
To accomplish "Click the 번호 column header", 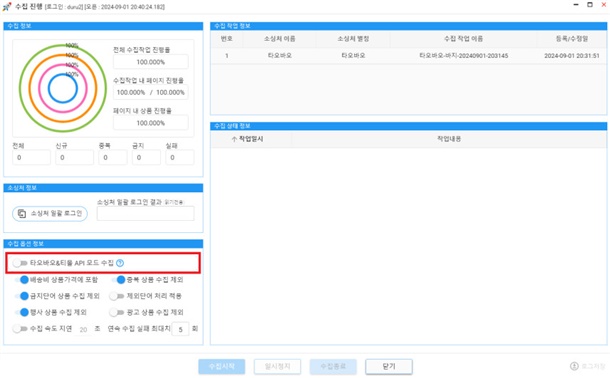I will coord(226,38).
